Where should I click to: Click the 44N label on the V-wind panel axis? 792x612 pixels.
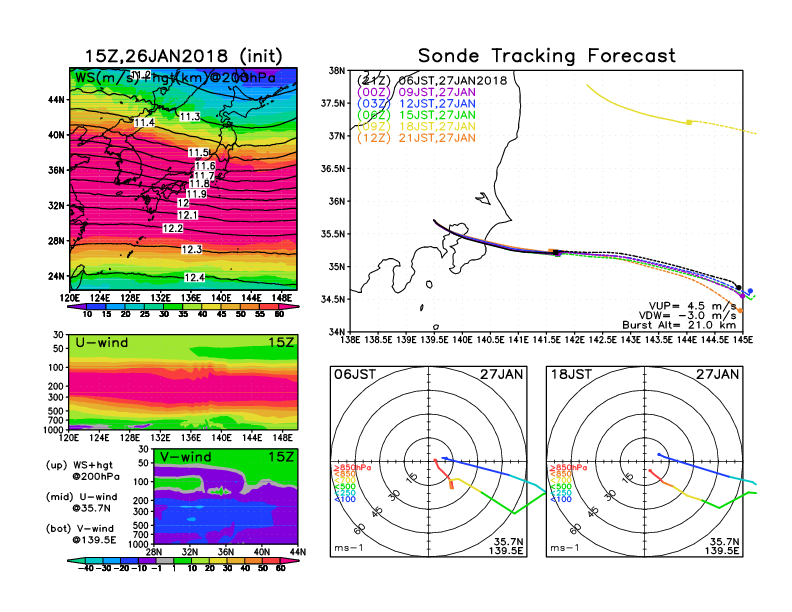pos(298,552)
